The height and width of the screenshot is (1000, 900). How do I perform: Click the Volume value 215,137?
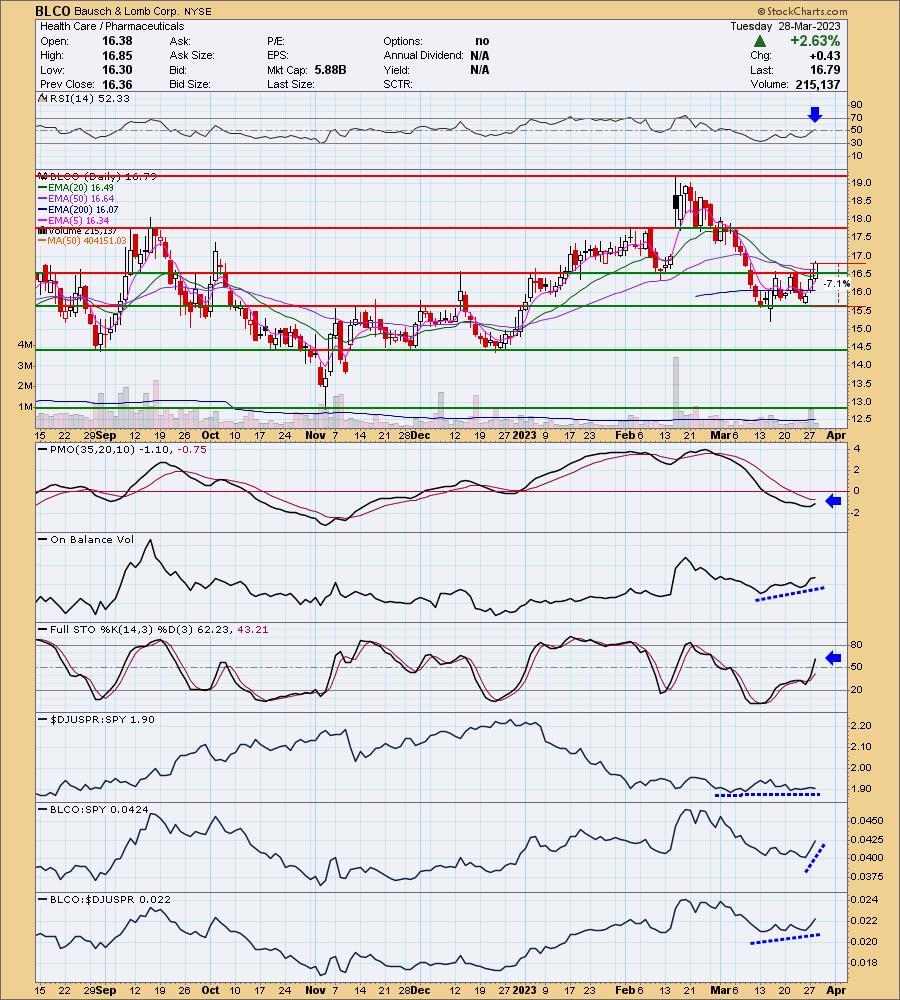(818, 84)
